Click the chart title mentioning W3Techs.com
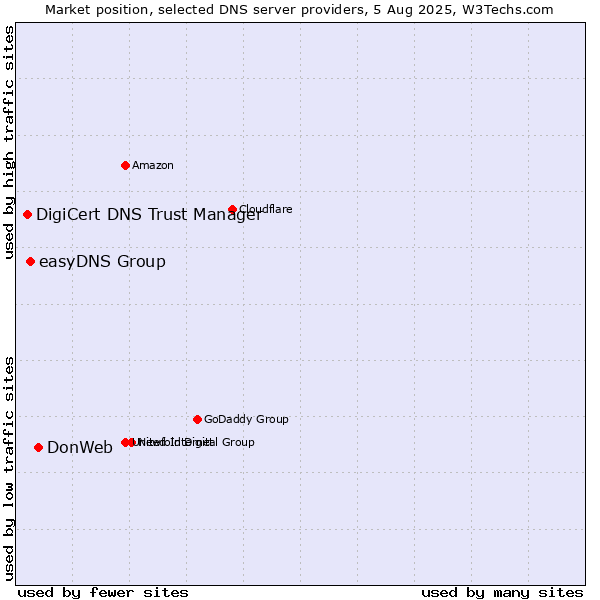The width and height of the screenshot is (600, 600). pos(299,10)
